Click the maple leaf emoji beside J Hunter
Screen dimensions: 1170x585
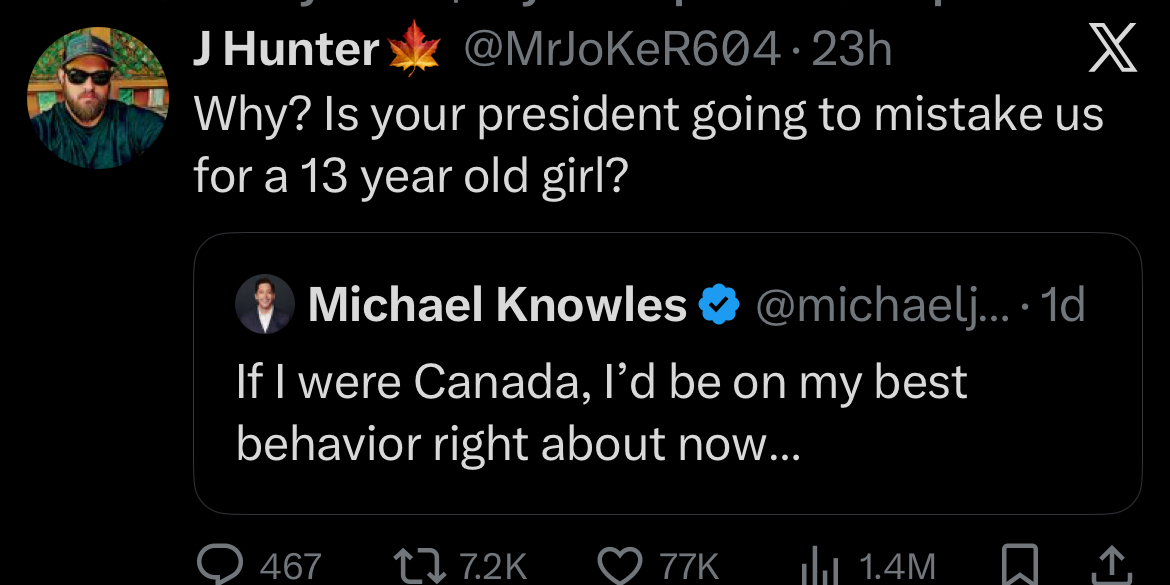pos(412,51)
